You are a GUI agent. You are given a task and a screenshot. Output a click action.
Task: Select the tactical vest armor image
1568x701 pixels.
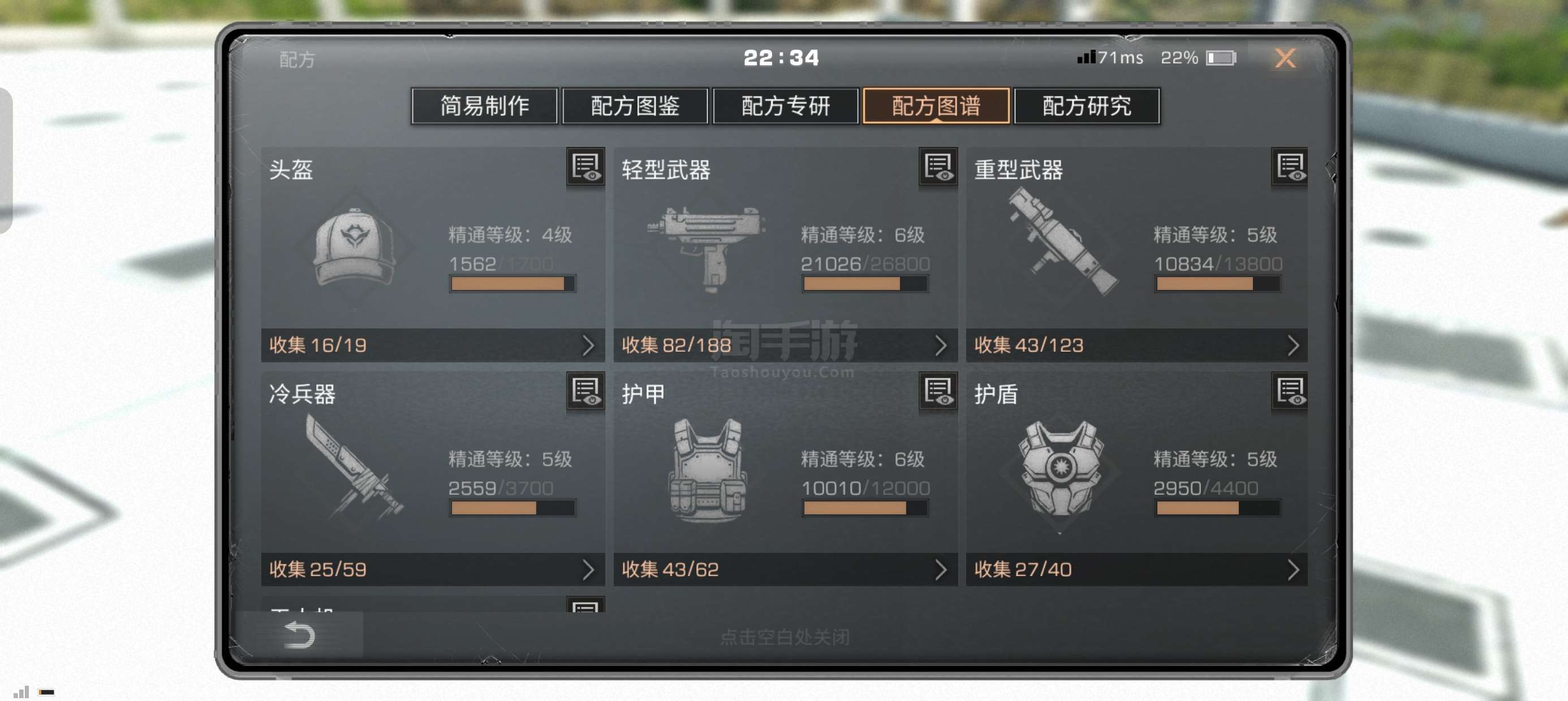pyautogui.click(x=708, y=470)
